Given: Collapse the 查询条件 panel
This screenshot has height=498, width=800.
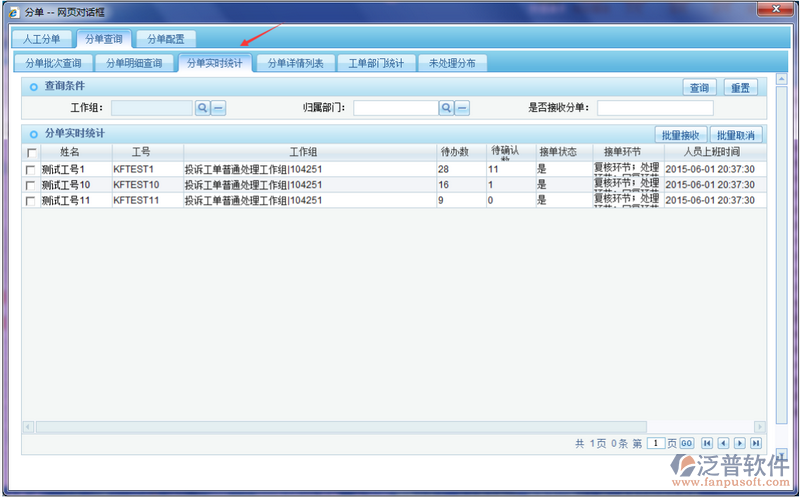Looking at the screenshot, I should pyautogui.click(x=33, y=88).
